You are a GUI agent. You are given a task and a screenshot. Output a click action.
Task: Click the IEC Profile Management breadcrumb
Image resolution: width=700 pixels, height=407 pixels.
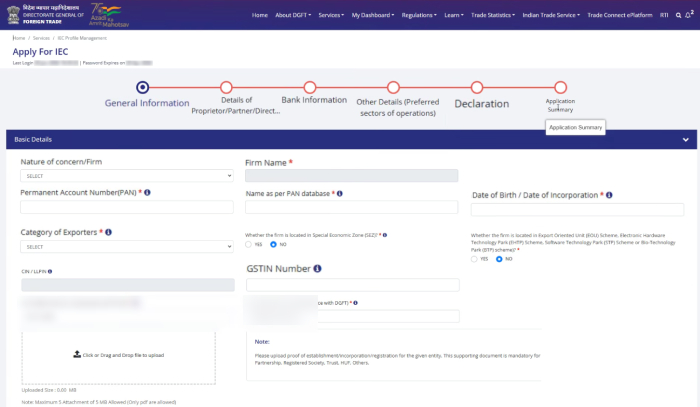pos(82,38)
